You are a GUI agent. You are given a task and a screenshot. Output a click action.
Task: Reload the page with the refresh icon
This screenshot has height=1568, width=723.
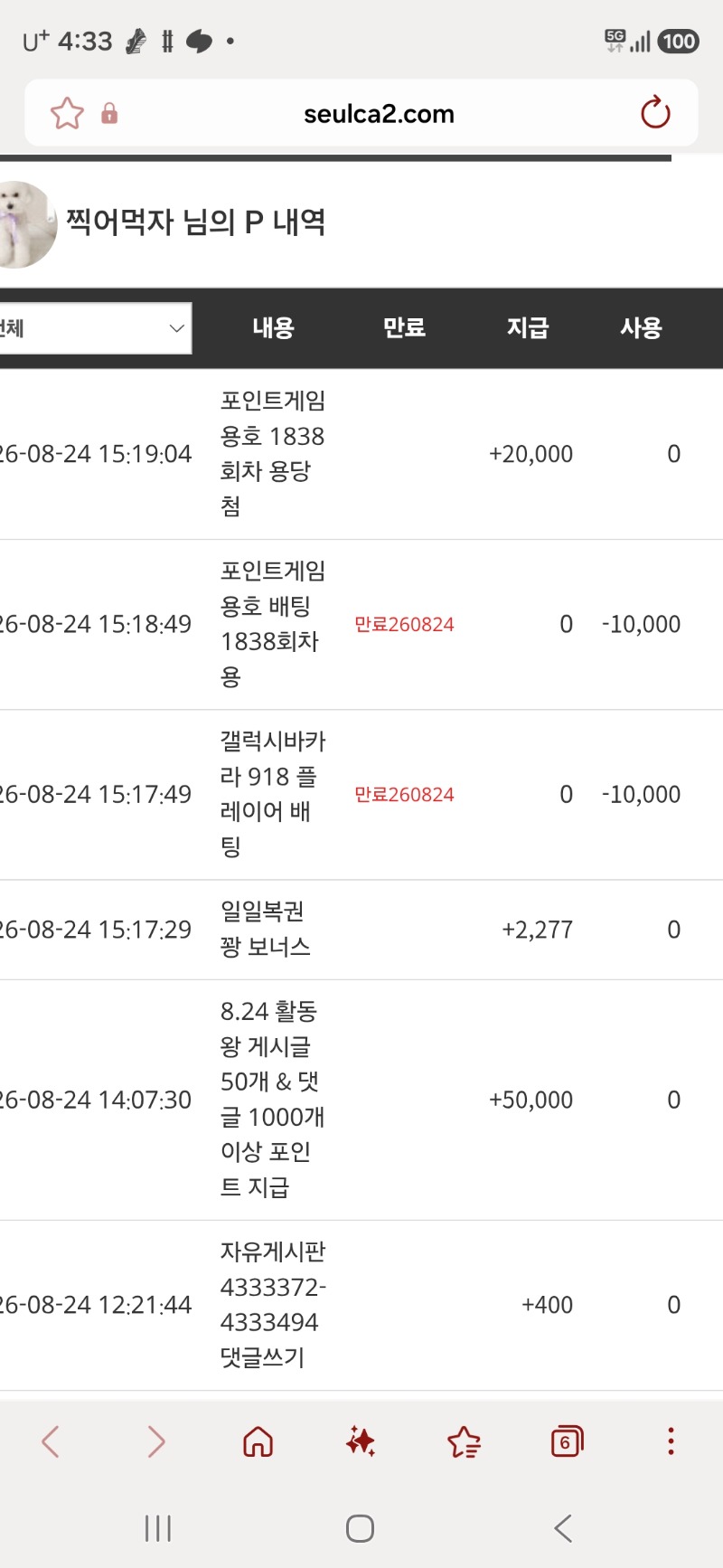[655, 113]
